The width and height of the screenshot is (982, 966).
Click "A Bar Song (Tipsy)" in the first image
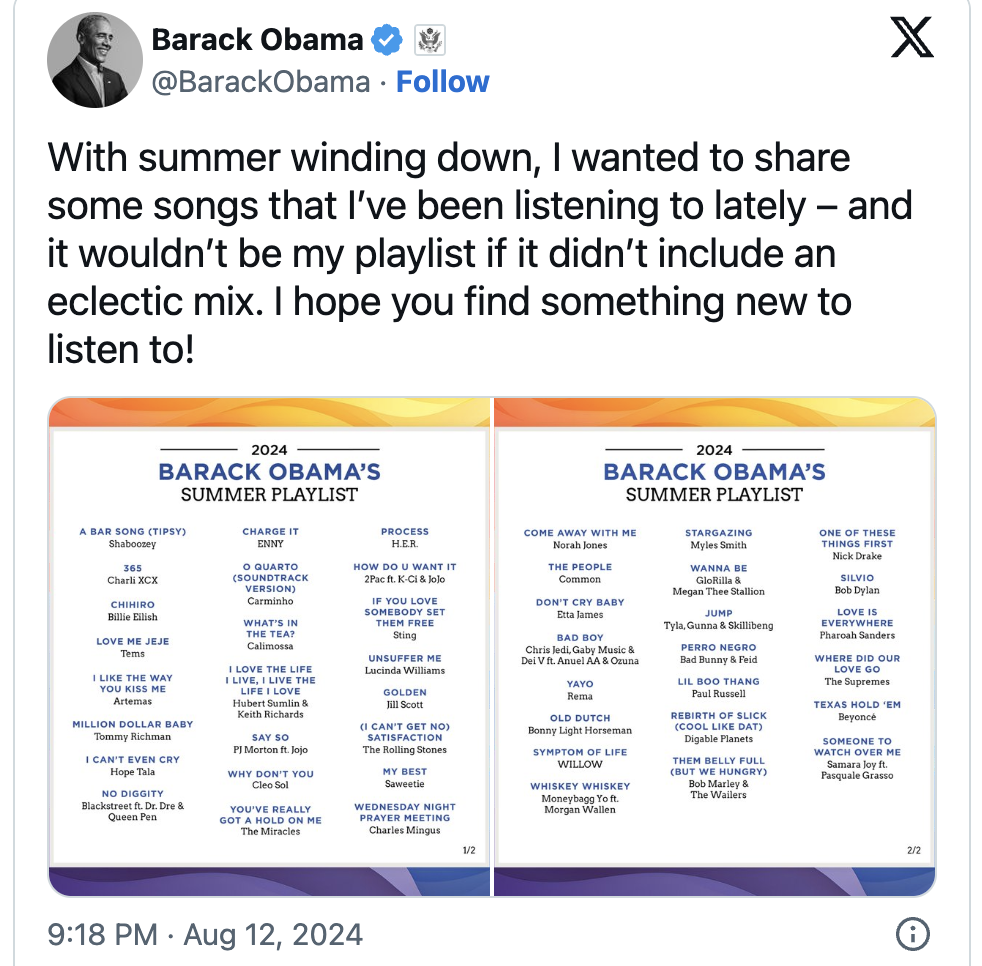pyautogui.click(x=133, y=532)
